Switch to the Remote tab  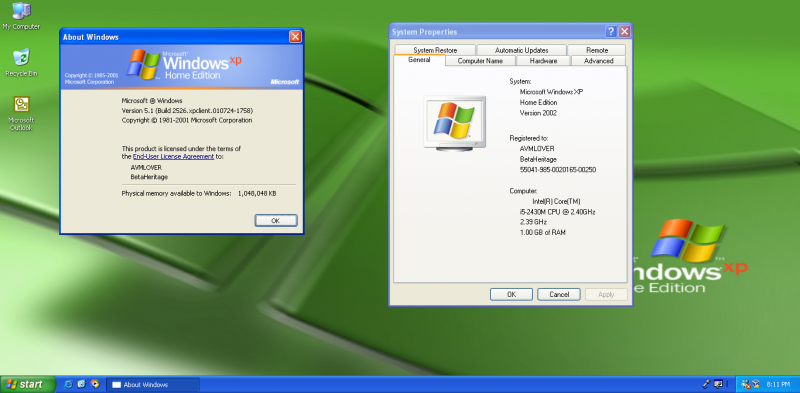click(596, 50)
